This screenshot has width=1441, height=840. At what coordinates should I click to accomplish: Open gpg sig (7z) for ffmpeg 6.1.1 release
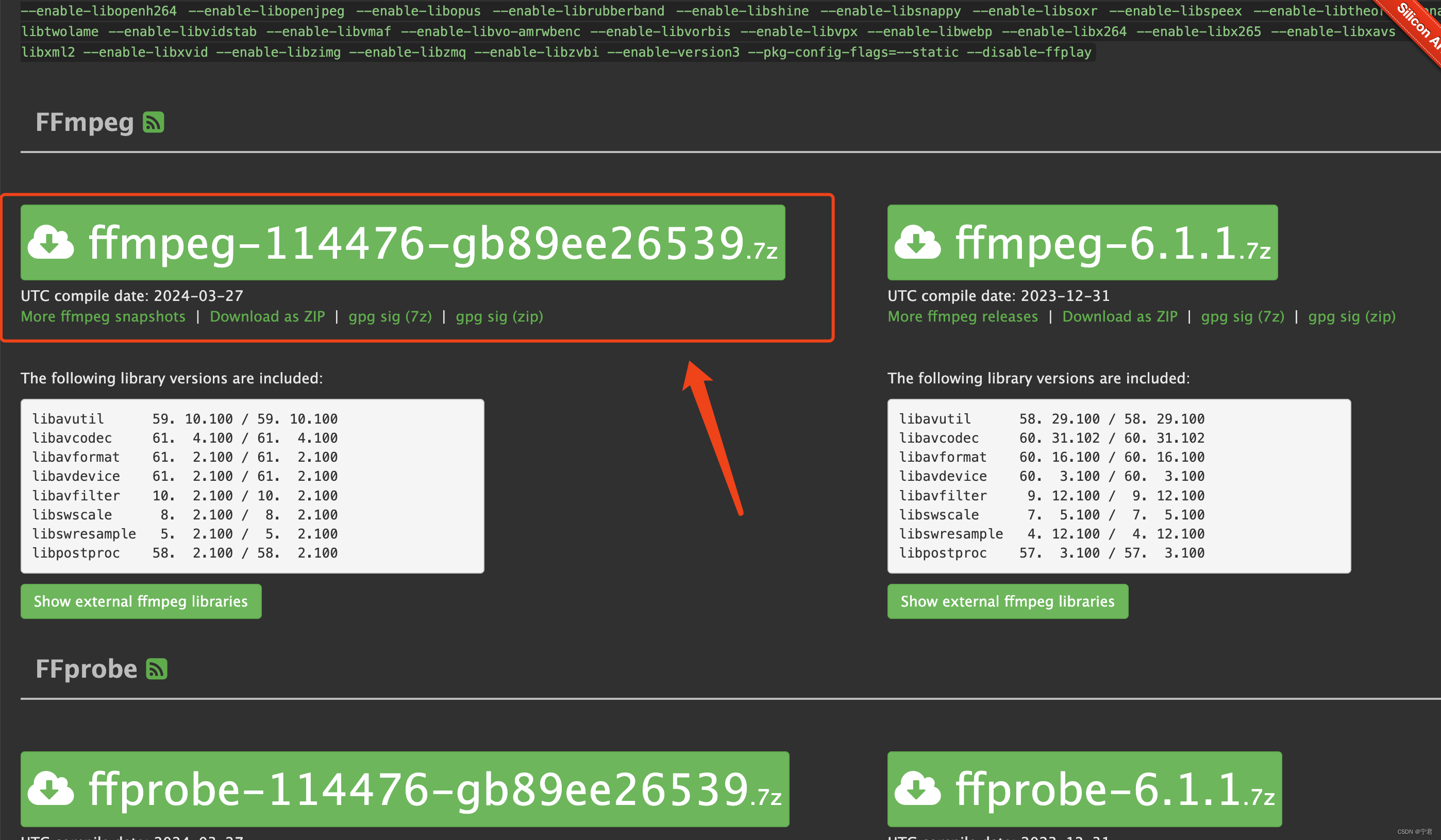tap(1243, 317)
